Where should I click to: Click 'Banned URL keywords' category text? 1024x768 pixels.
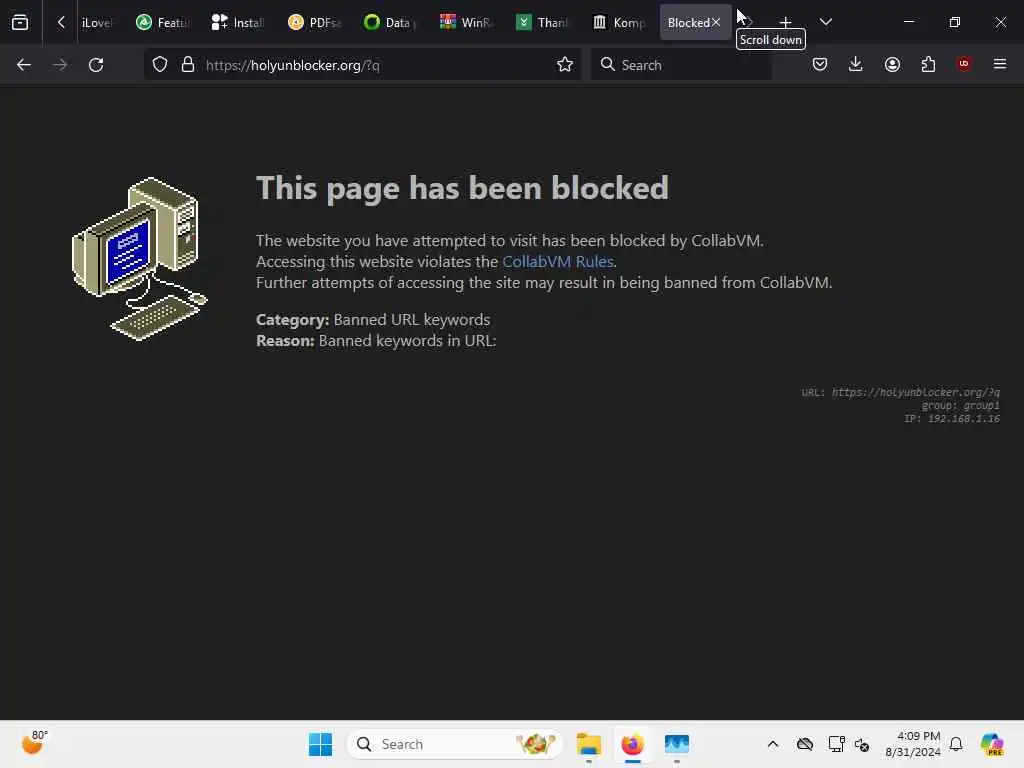pos(411,320)
